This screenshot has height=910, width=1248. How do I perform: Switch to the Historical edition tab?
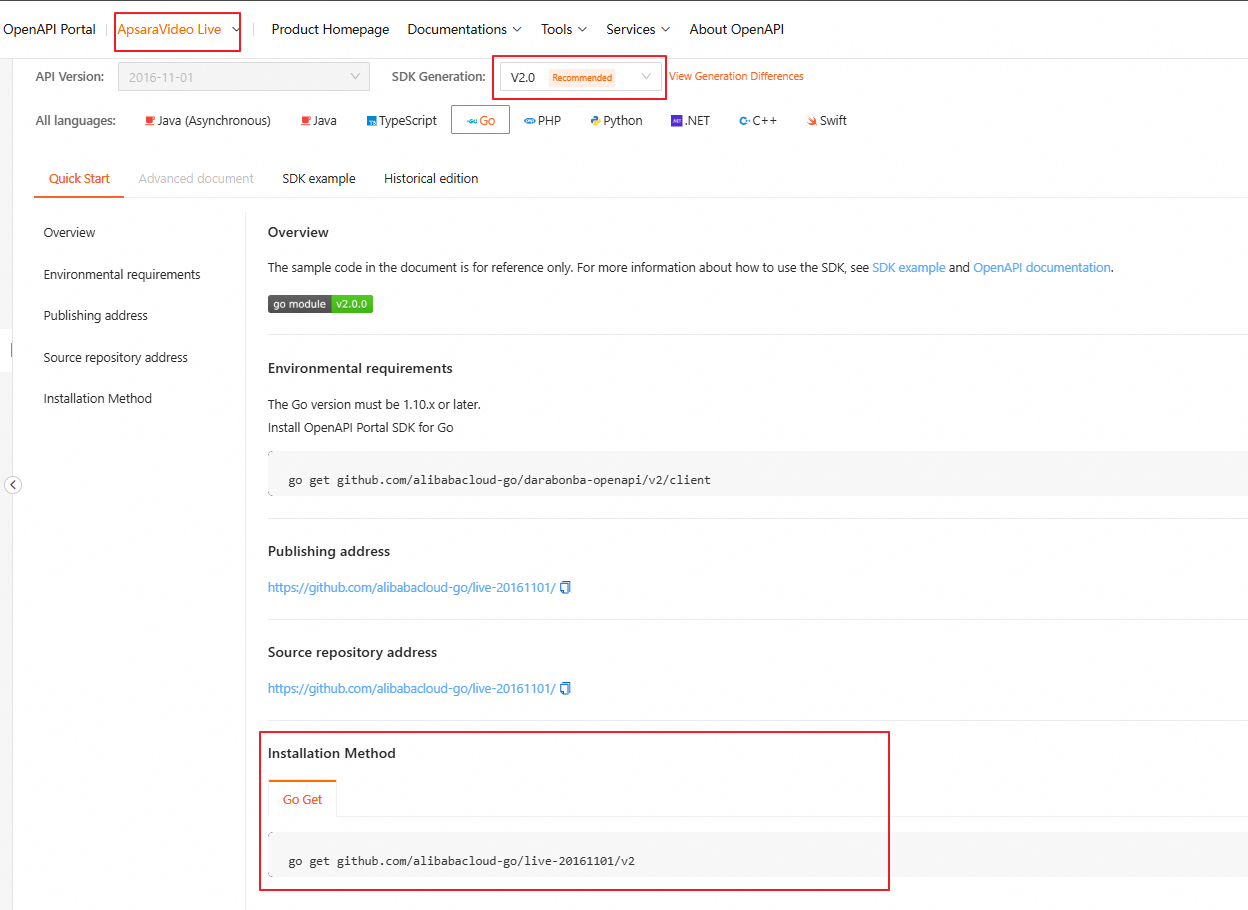[x=431, y=178]
